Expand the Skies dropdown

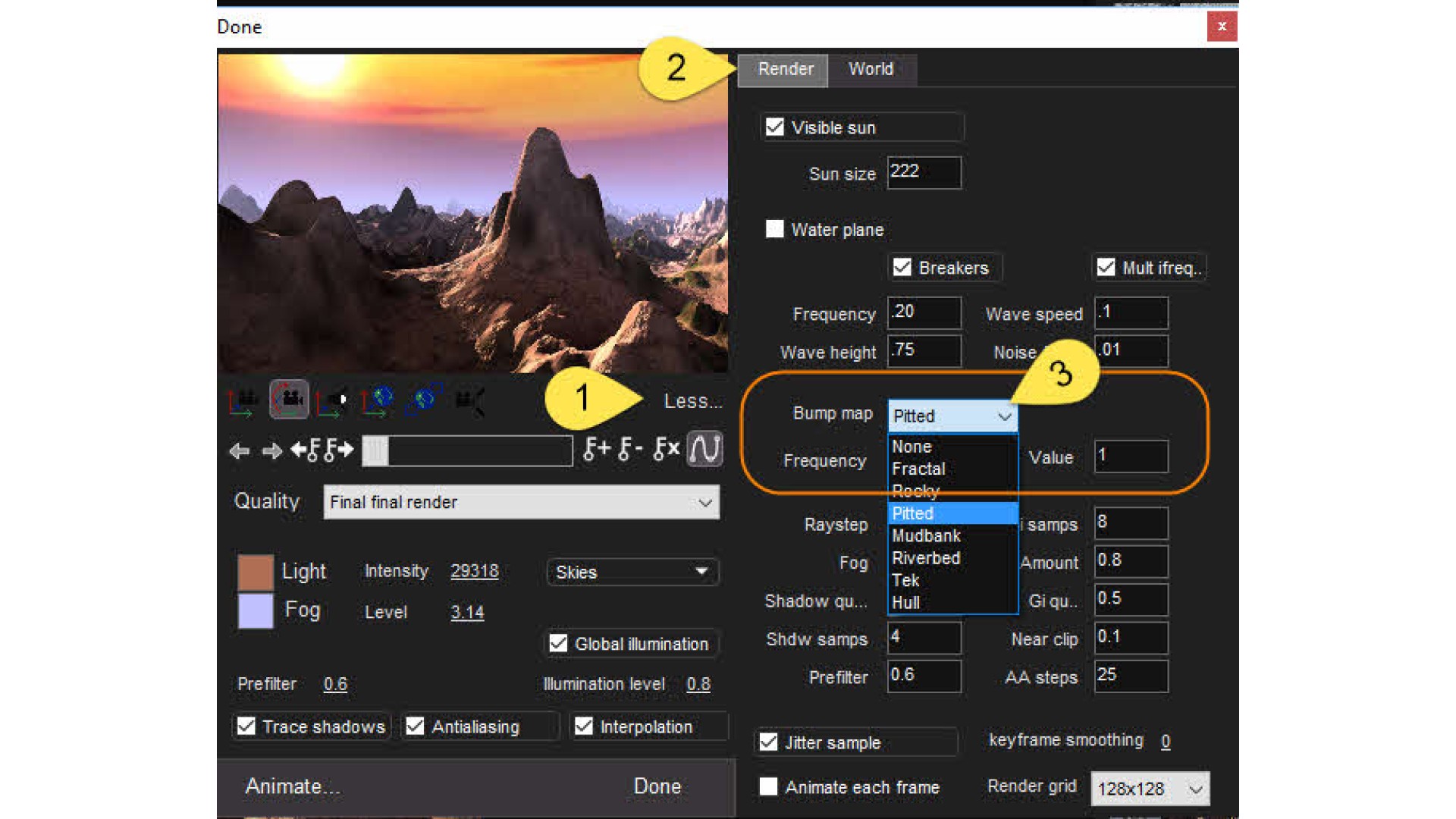(632, 572)
